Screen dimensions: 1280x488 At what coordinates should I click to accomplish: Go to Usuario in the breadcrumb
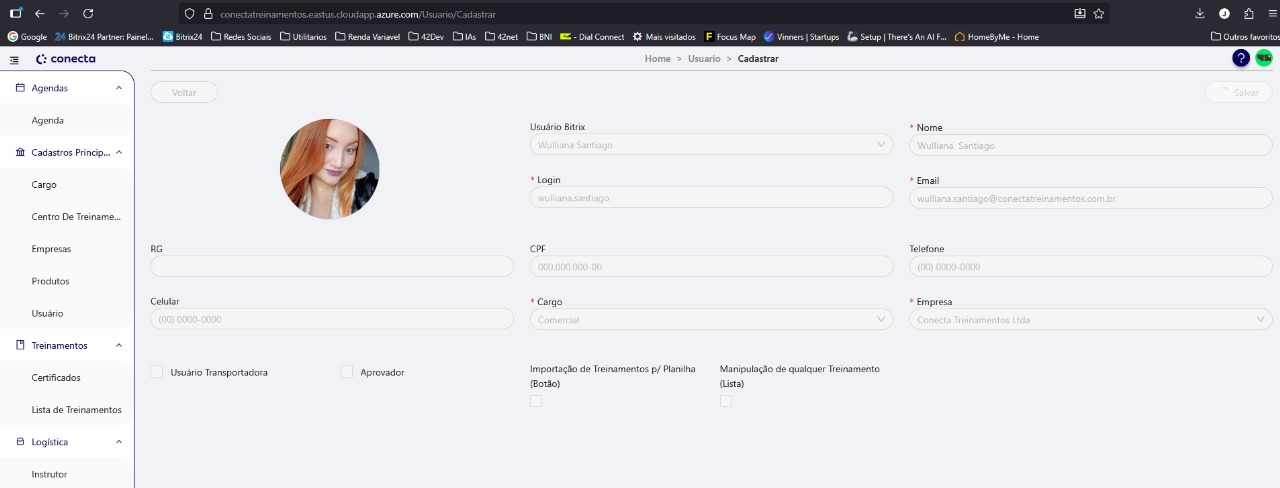click(703, 59)
